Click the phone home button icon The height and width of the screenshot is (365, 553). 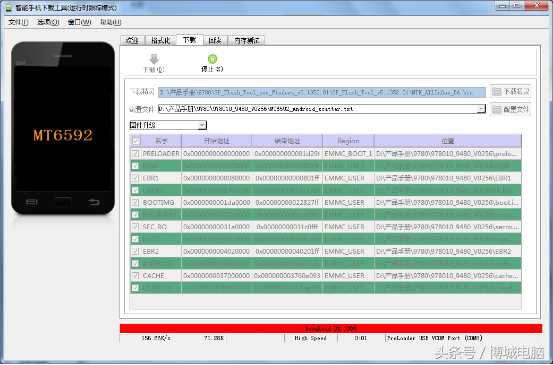point(63,202)
